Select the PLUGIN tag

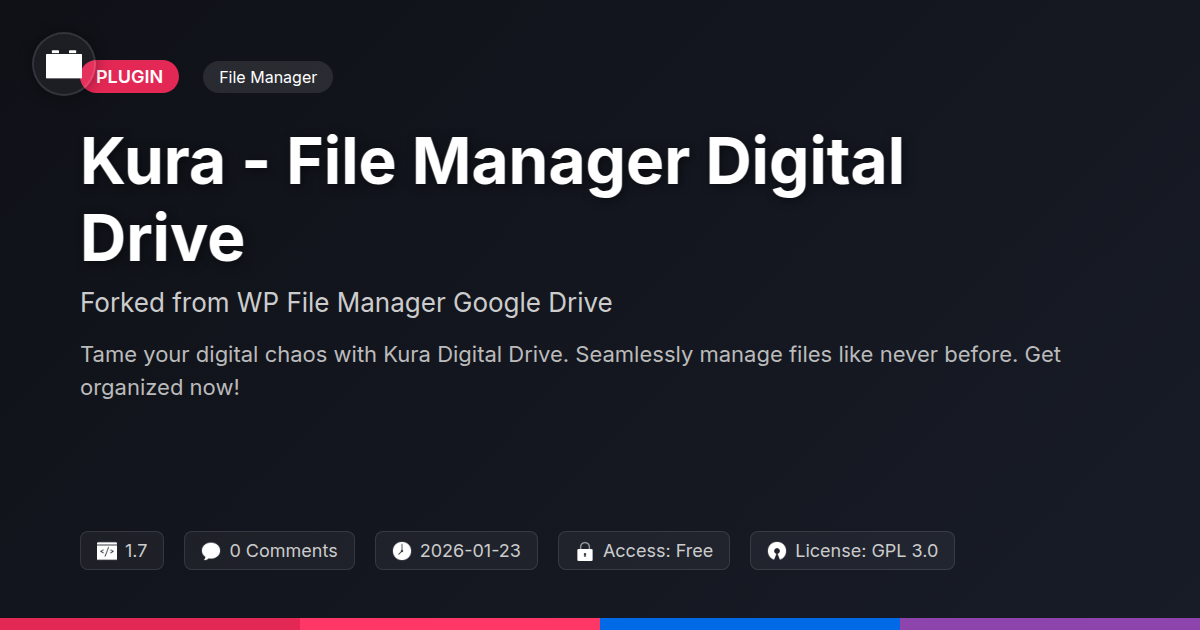130,77
